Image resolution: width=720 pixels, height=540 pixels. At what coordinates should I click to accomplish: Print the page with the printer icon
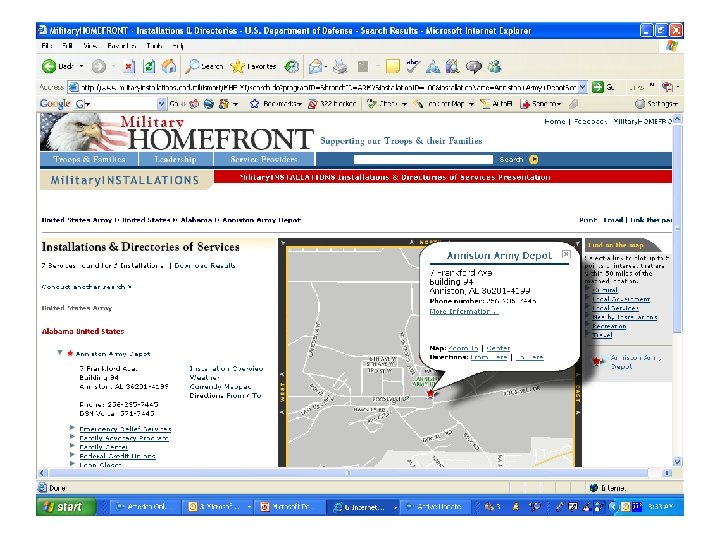340,67
